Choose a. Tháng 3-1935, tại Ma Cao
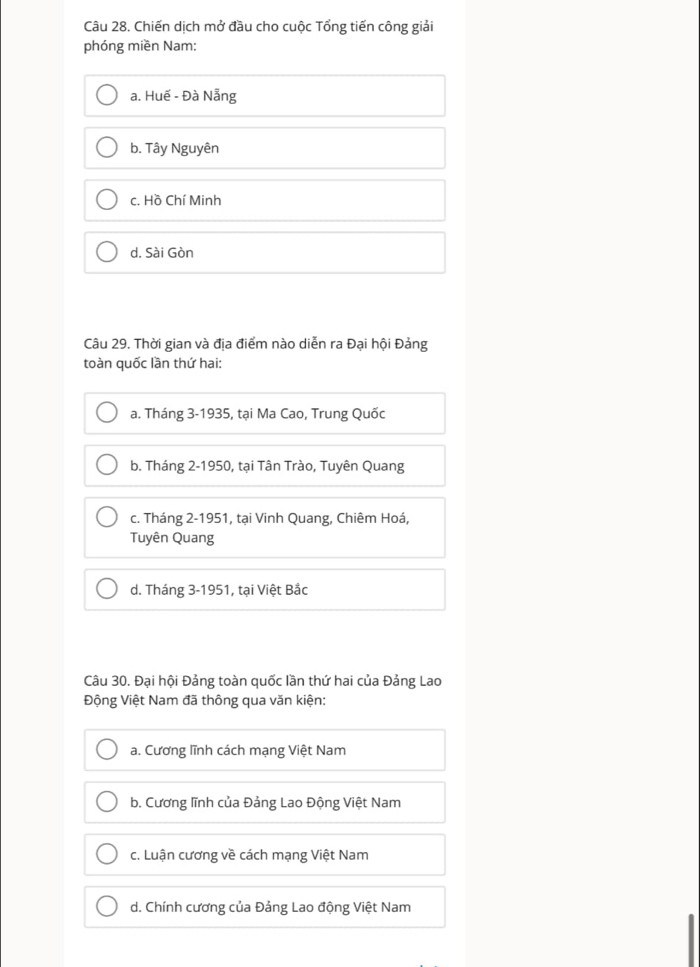The image size is (700, 967). click(106, 414)
